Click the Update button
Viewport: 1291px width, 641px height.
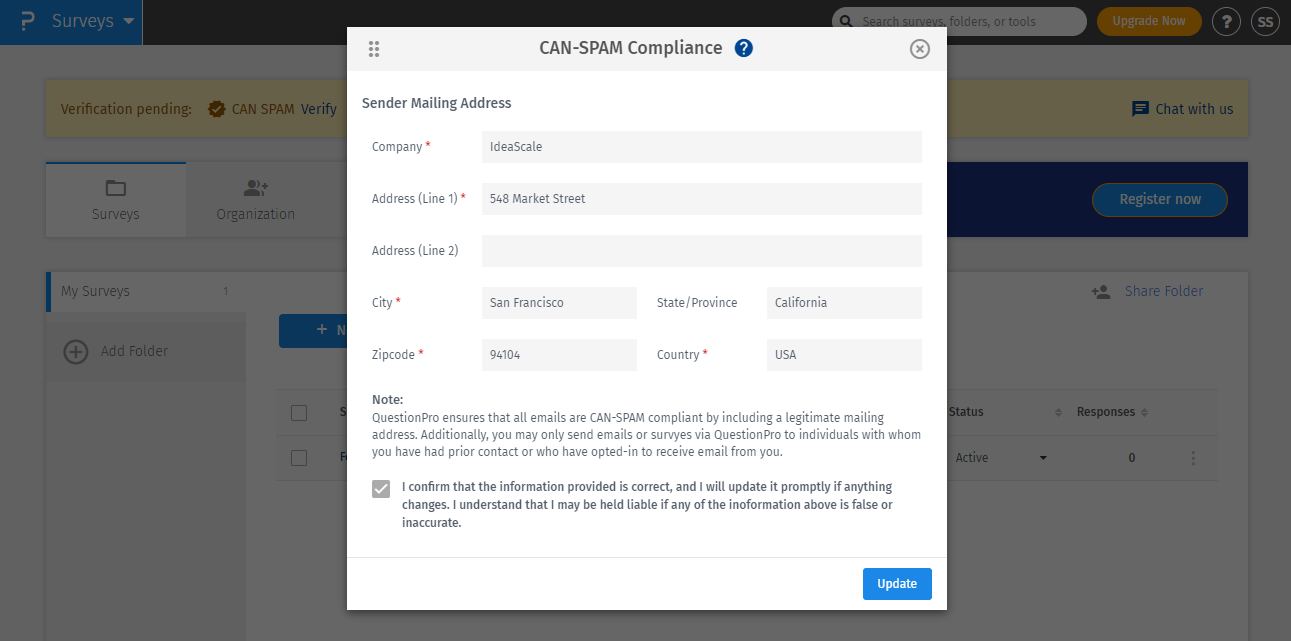[897, 583]
